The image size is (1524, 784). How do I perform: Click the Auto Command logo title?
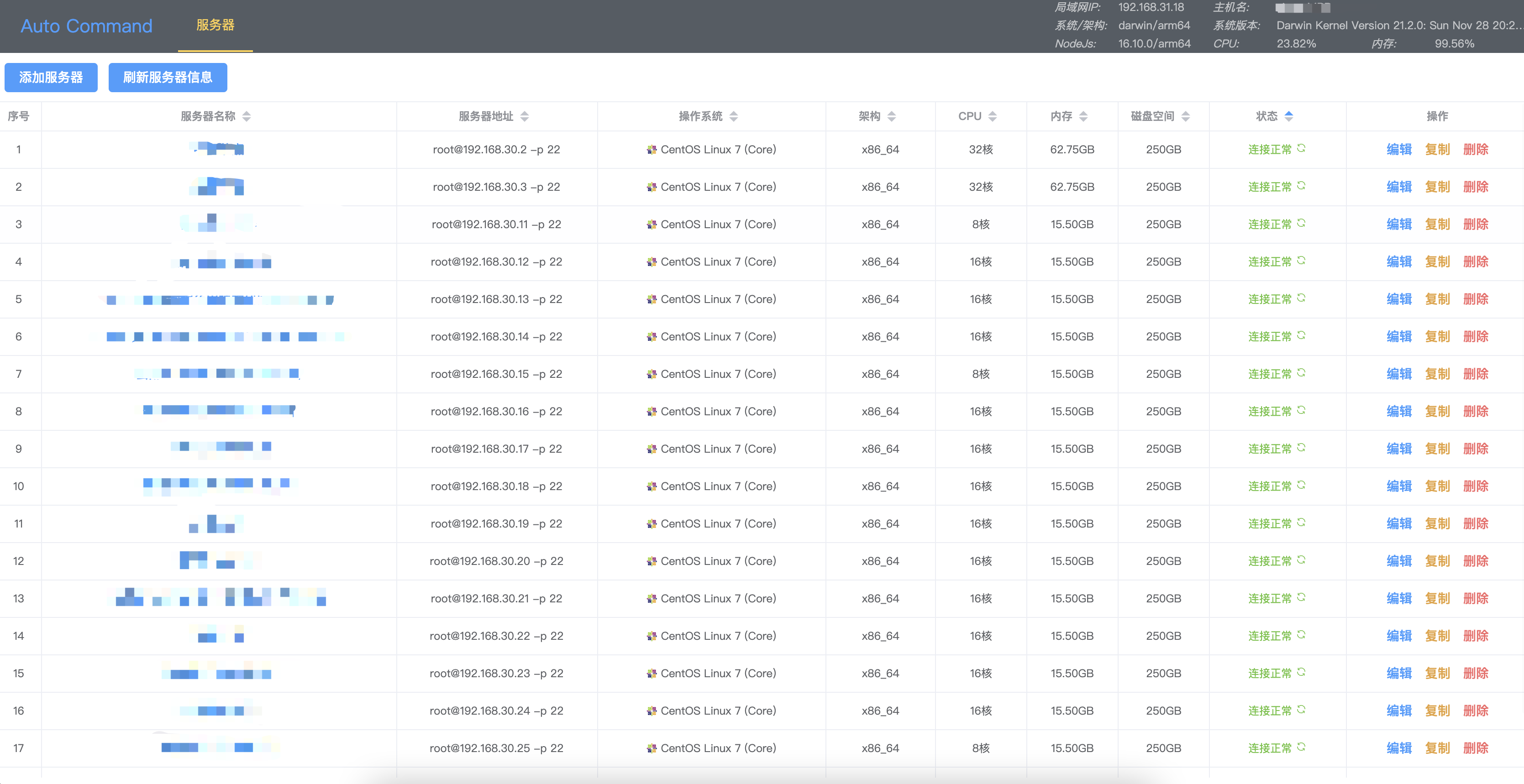(x=86, y=26)
